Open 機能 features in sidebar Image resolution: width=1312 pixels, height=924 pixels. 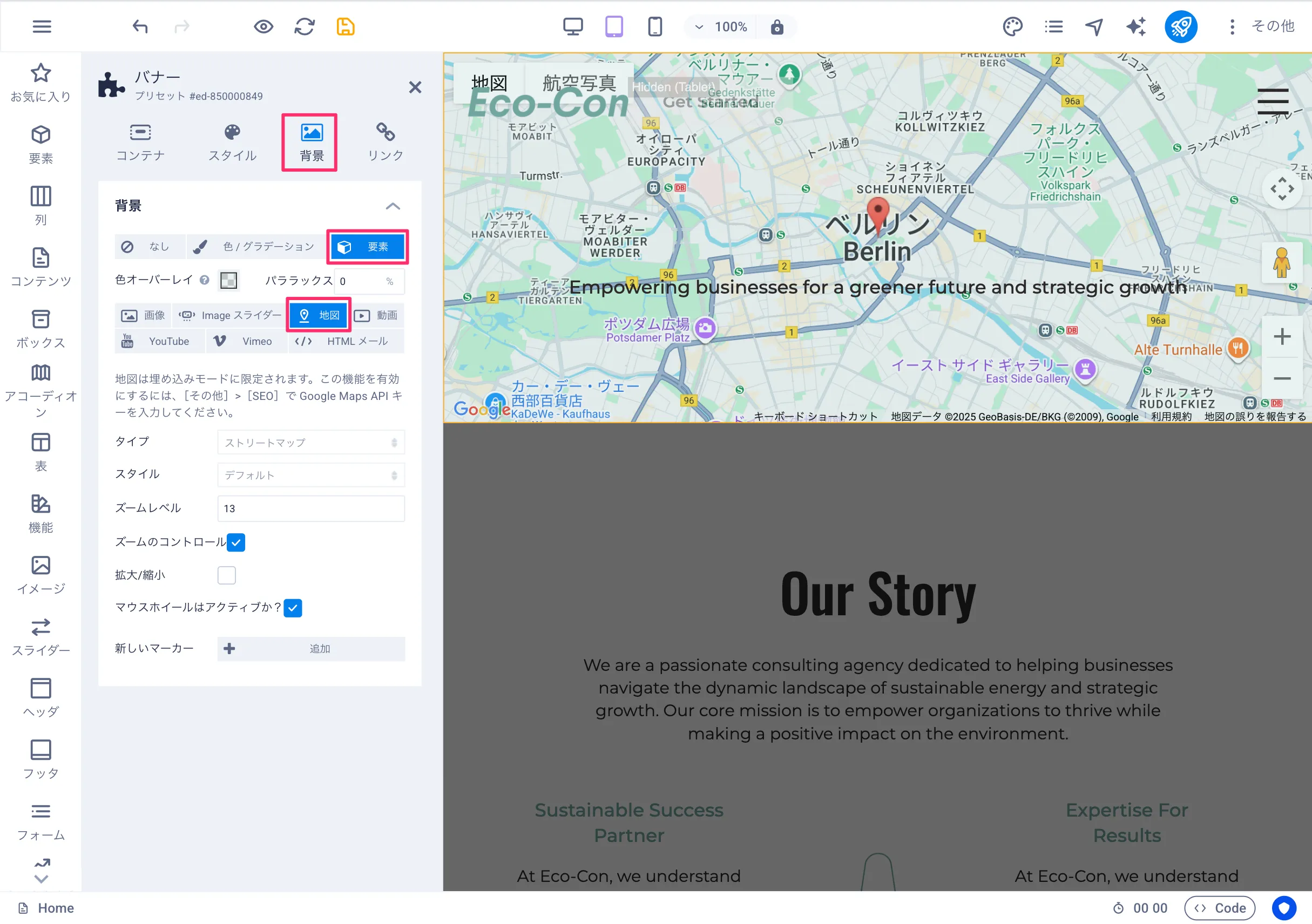click(x=40, y=514)
